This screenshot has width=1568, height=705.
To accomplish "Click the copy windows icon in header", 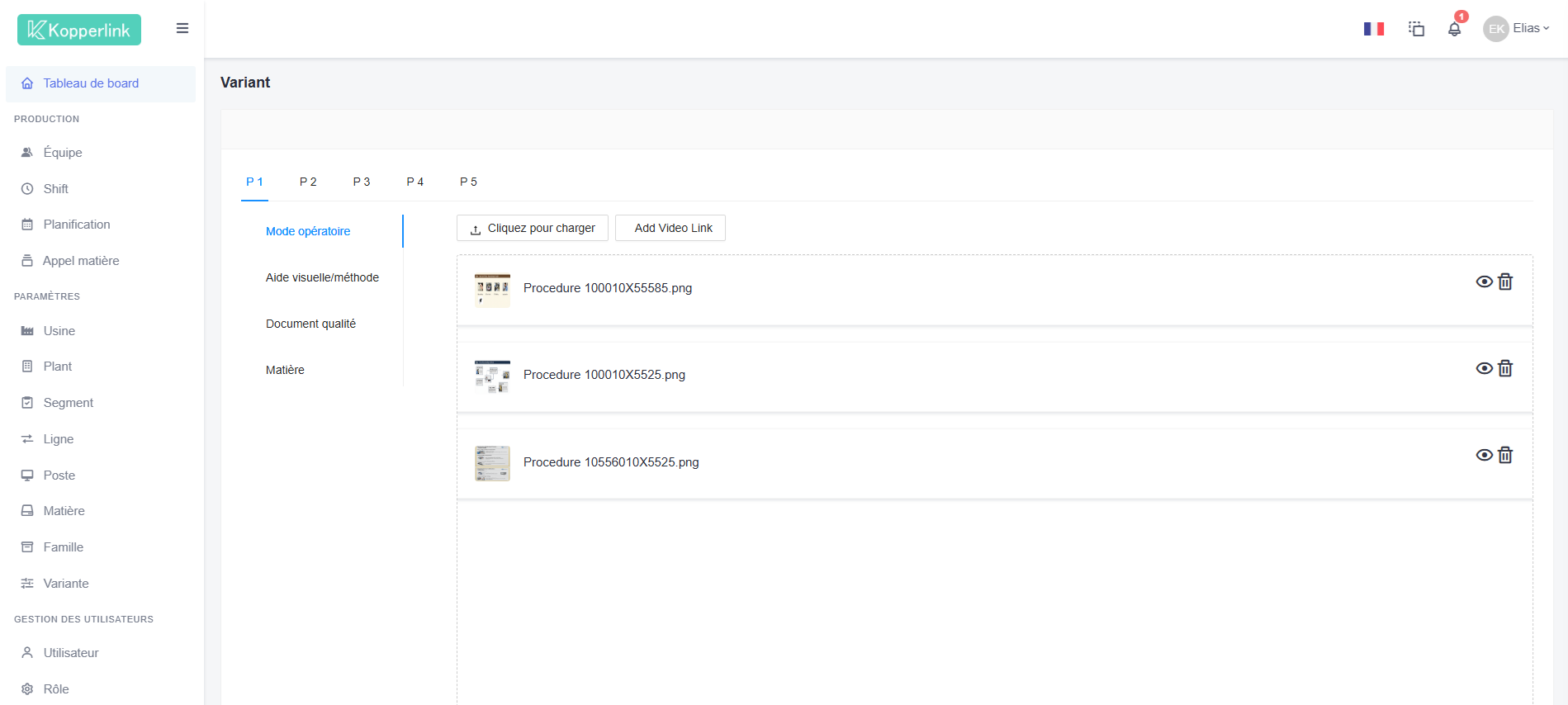I will 1416,29.
